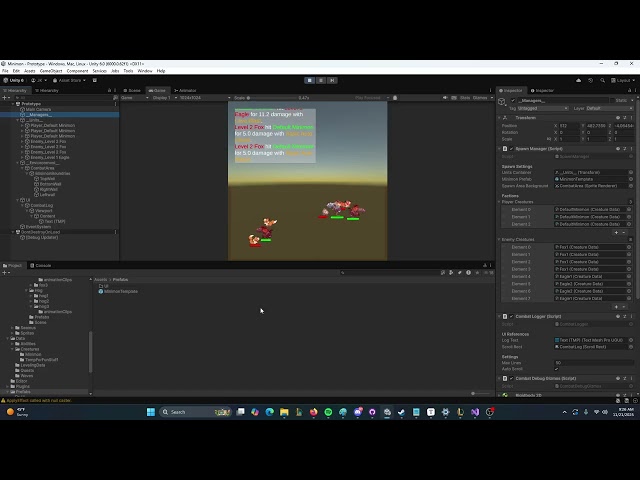Select the MinimonTemplate prefab asset
Viewport: 640px width, 480px height.
tap(118, 292)
